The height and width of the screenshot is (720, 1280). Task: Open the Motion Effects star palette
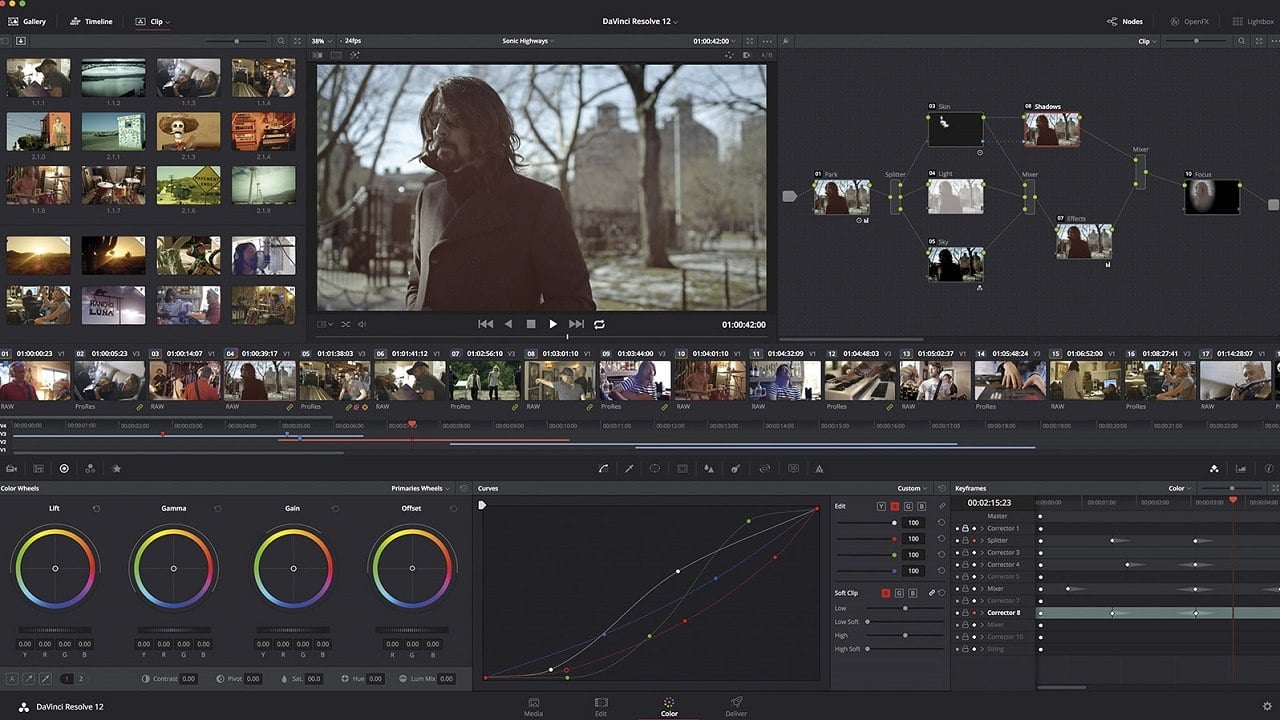coord(115,468)
